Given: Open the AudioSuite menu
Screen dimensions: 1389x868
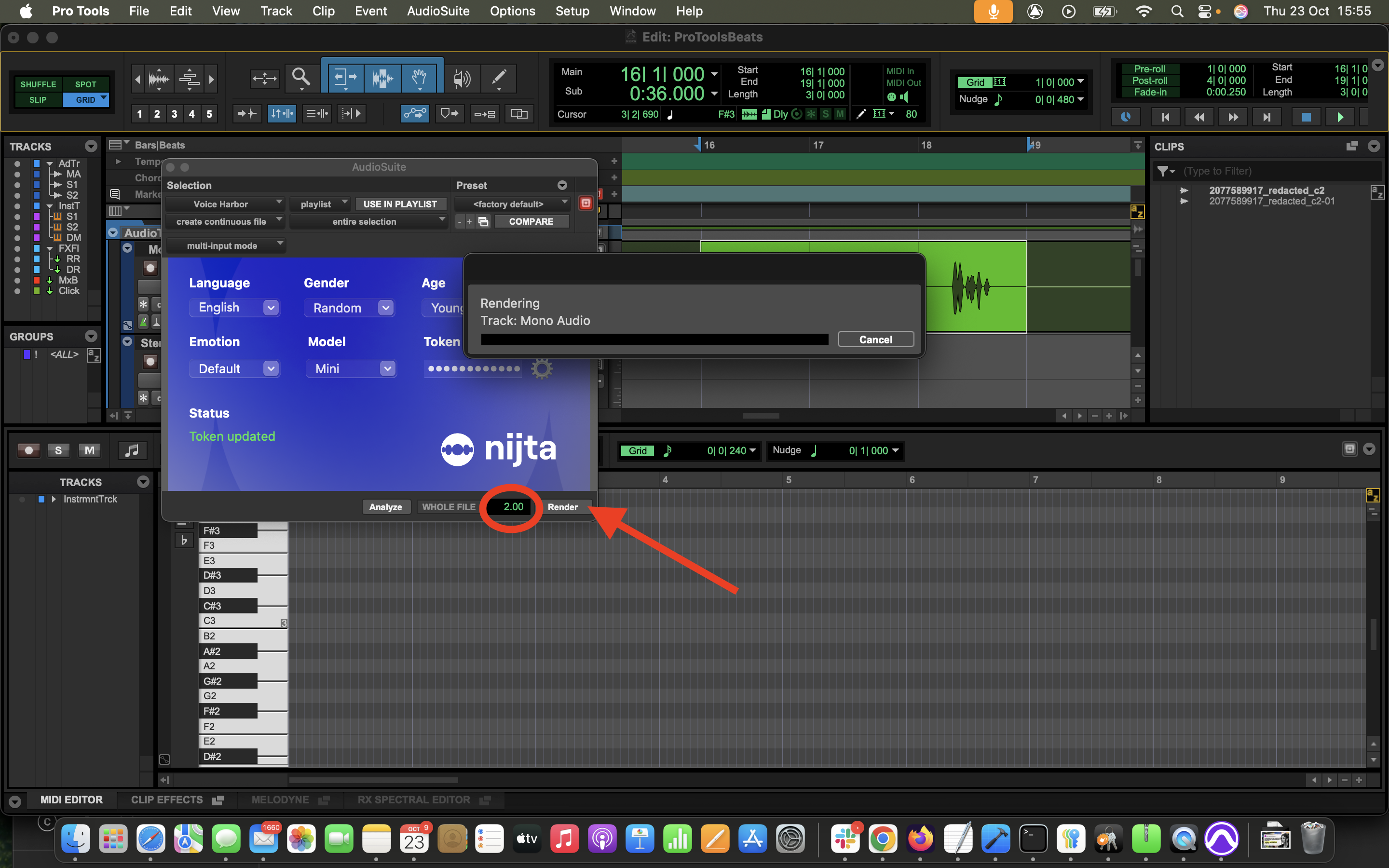Looking at the screenshot, I should 438,11.
